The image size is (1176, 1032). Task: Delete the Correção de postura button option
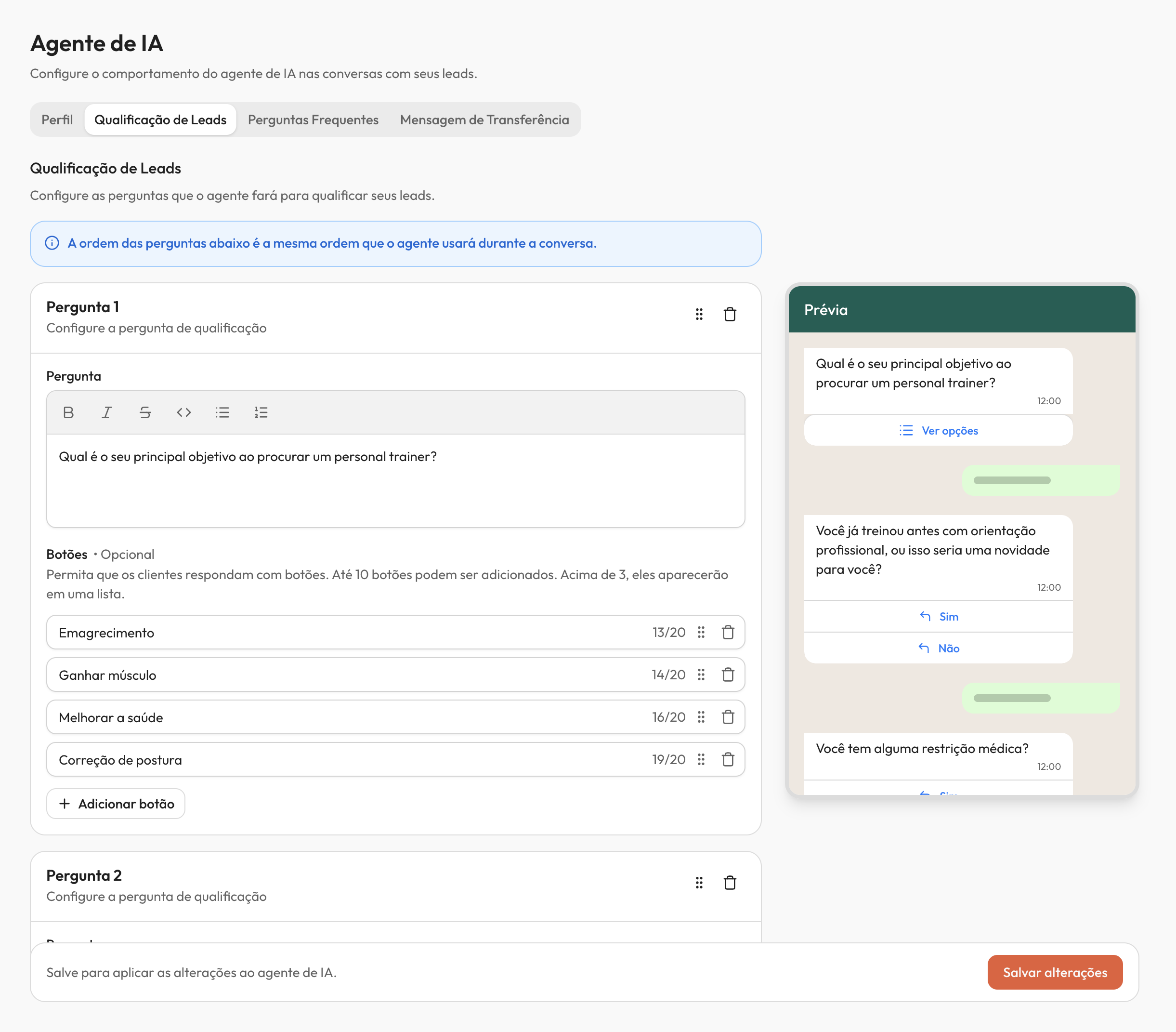coord(727,759)
